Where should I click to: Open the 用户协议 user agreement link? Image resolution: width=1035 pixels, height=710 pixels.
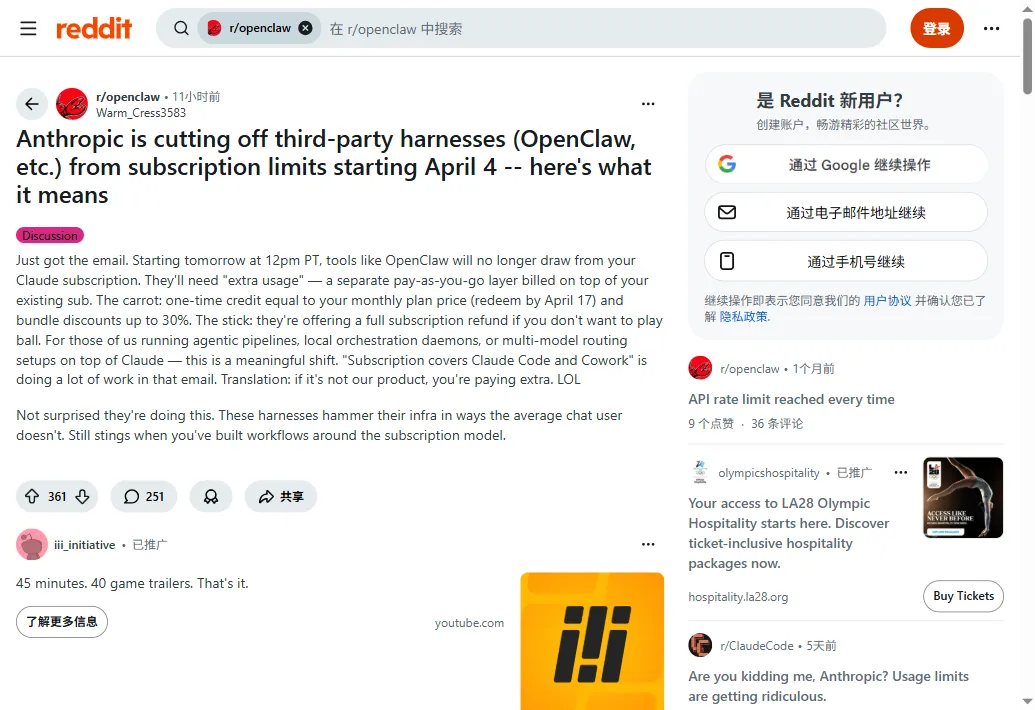887,301
